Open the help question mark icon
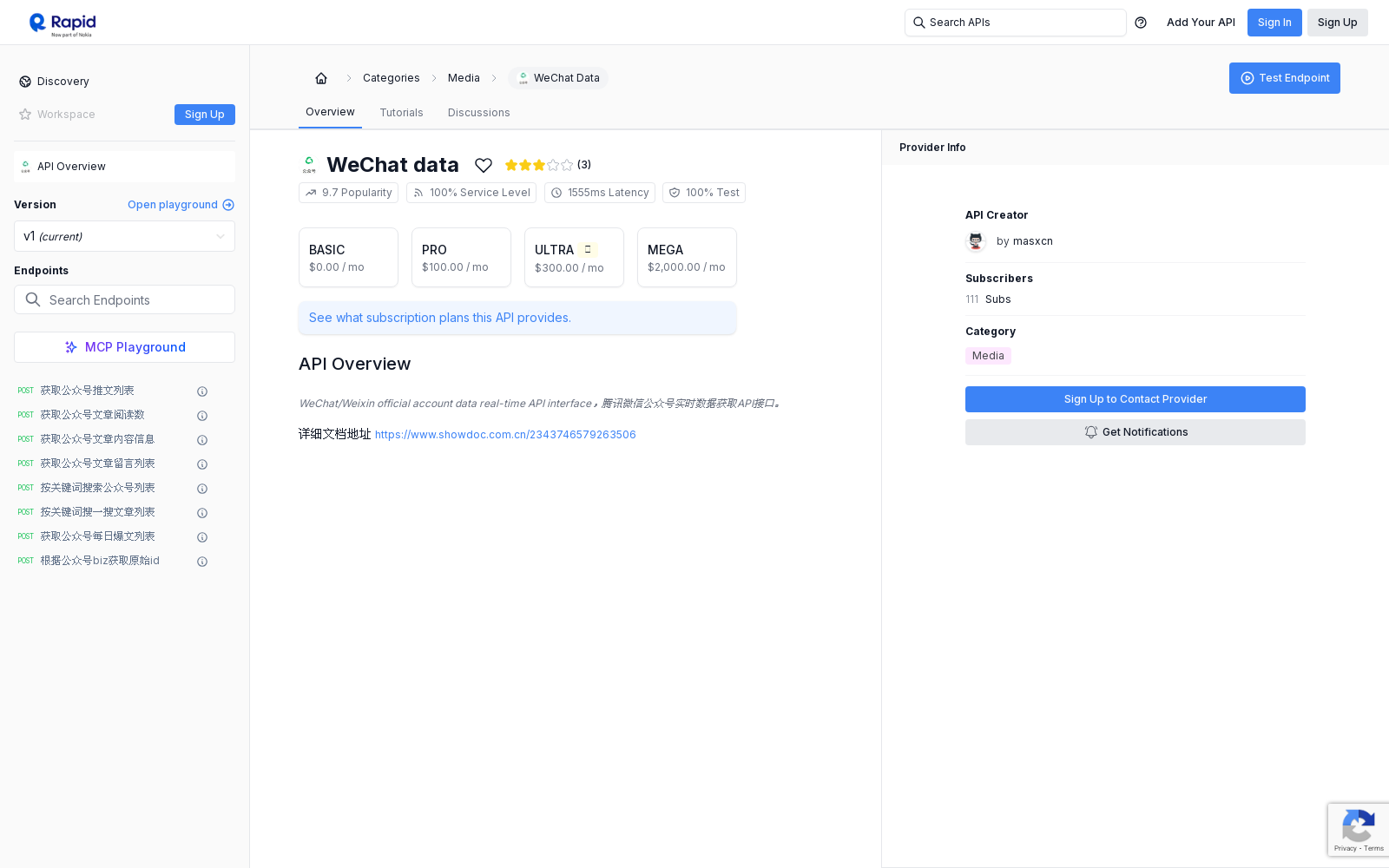 click(x=1141, y=23)
